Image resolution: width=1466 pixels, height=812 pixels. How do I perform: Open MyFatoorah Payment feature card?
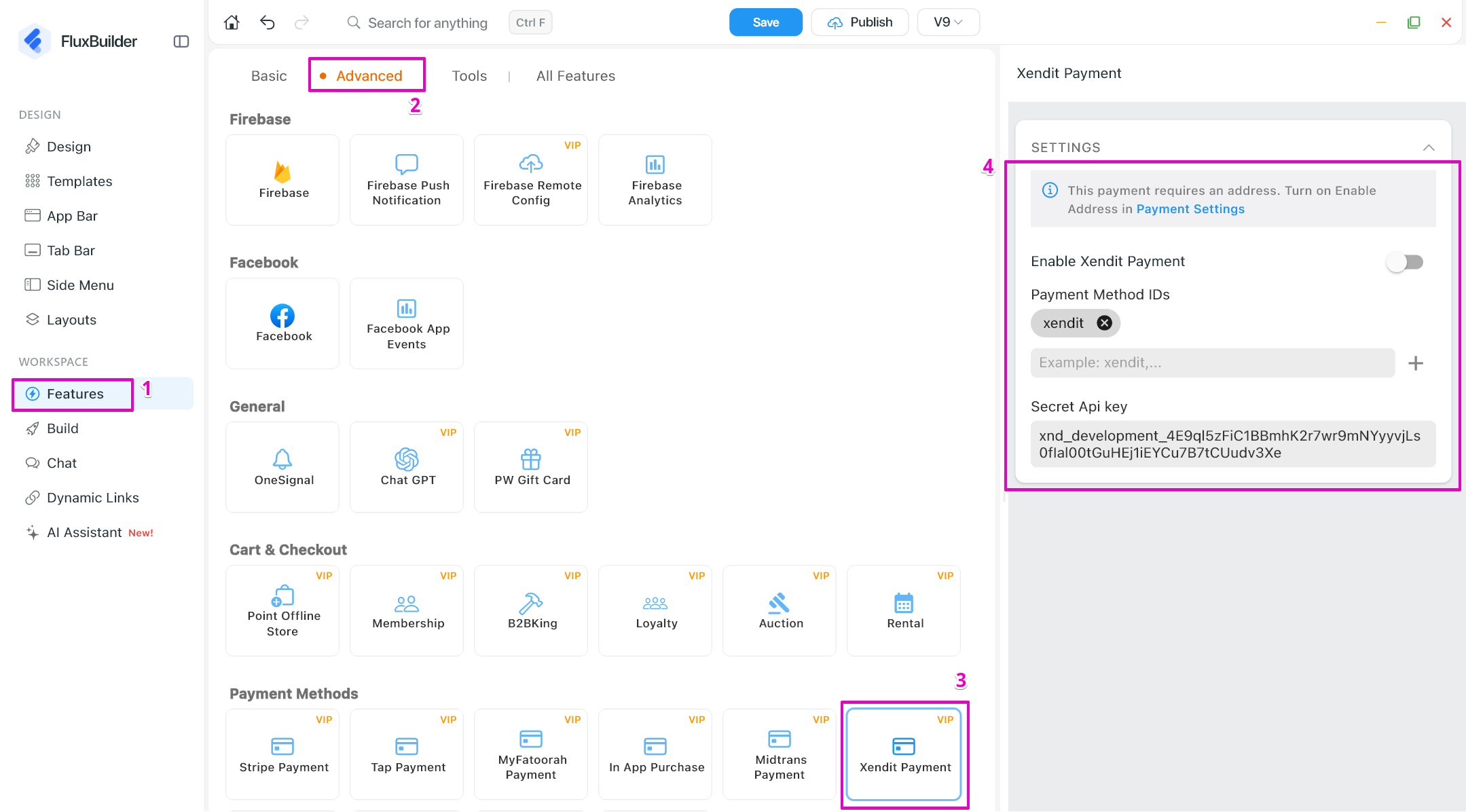point(531,754)
